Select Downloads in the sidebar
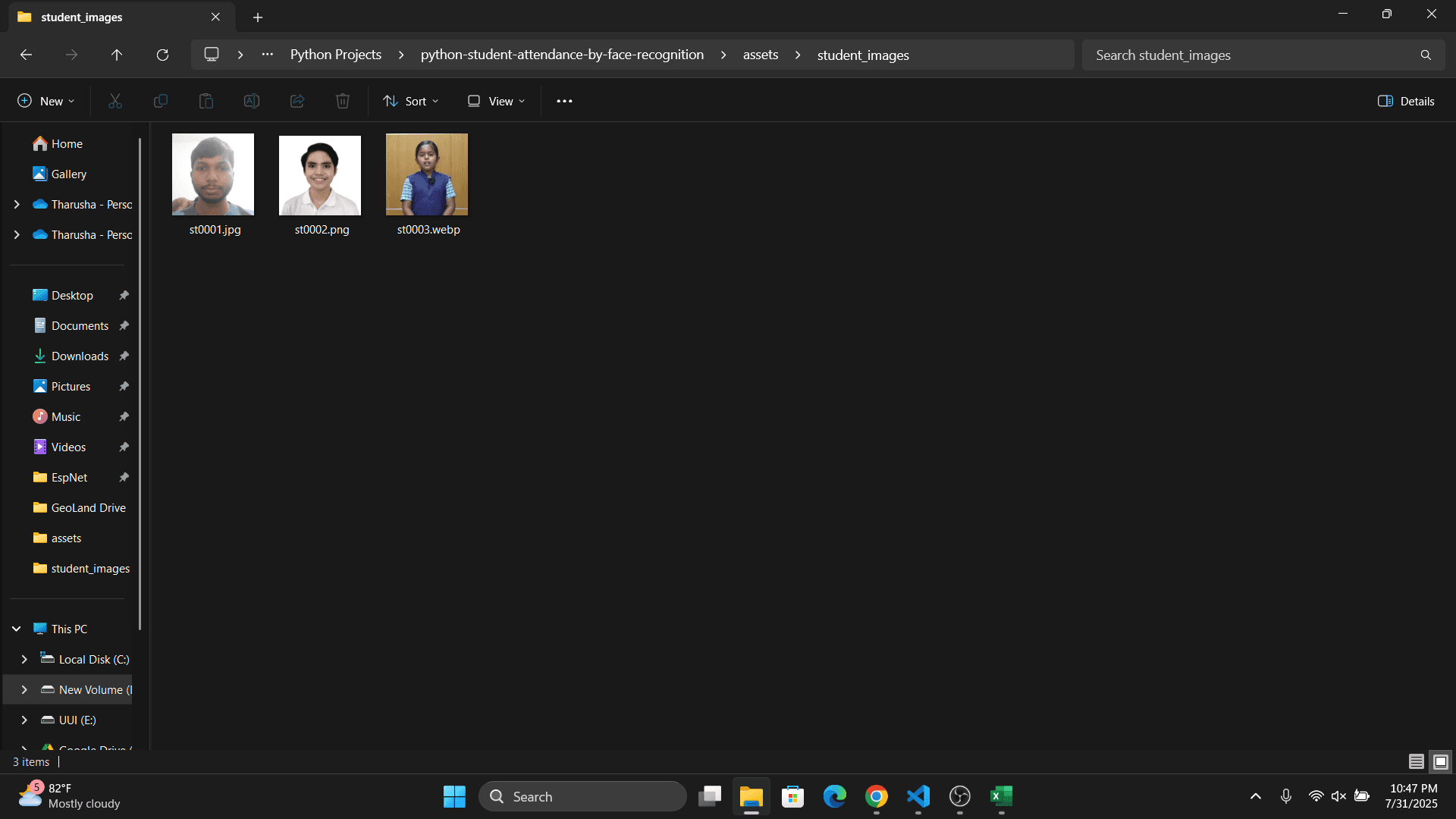The width and height of the screenshot is (1456, 819). pos(80,356)
